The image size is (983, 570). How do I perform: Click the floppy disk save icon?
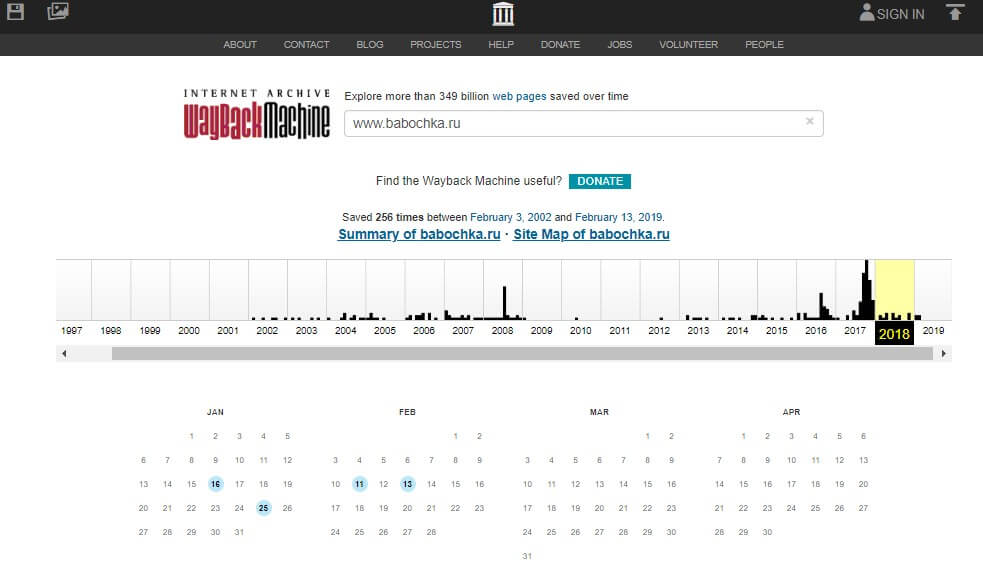coord(15,11)
